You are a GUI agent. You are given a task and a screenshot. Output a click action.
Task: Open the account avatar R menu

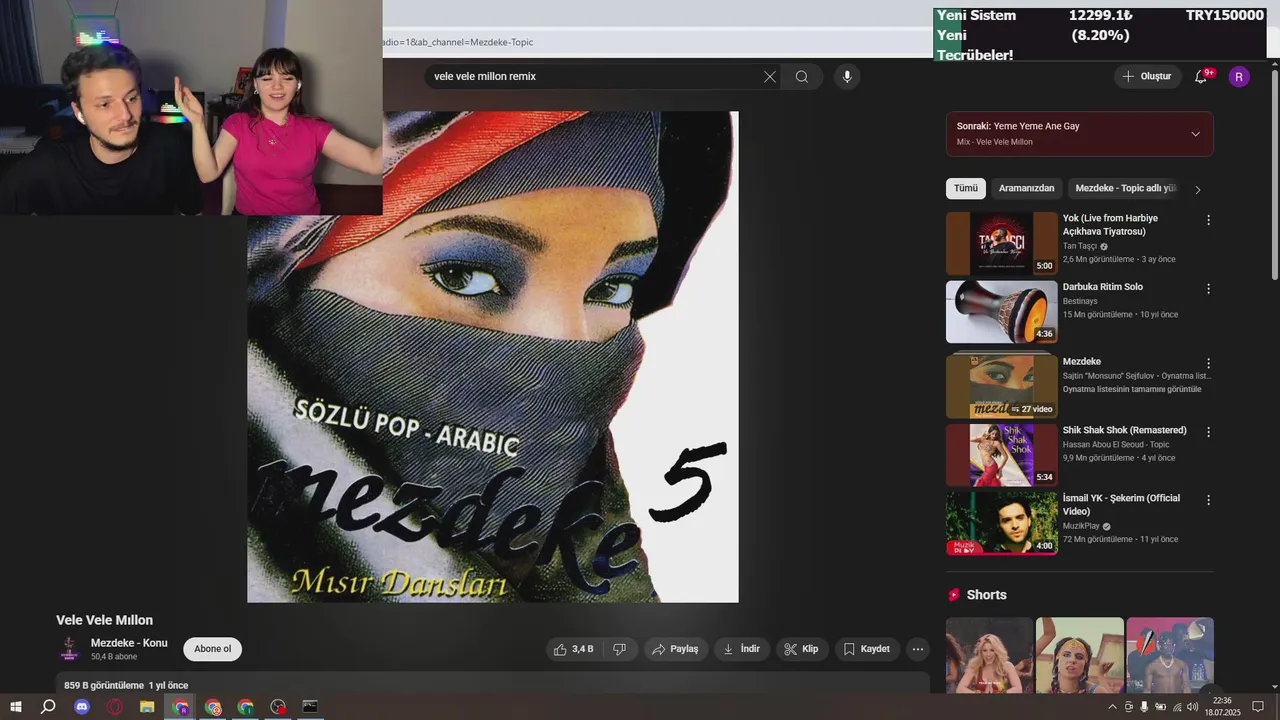(1239, 77)
